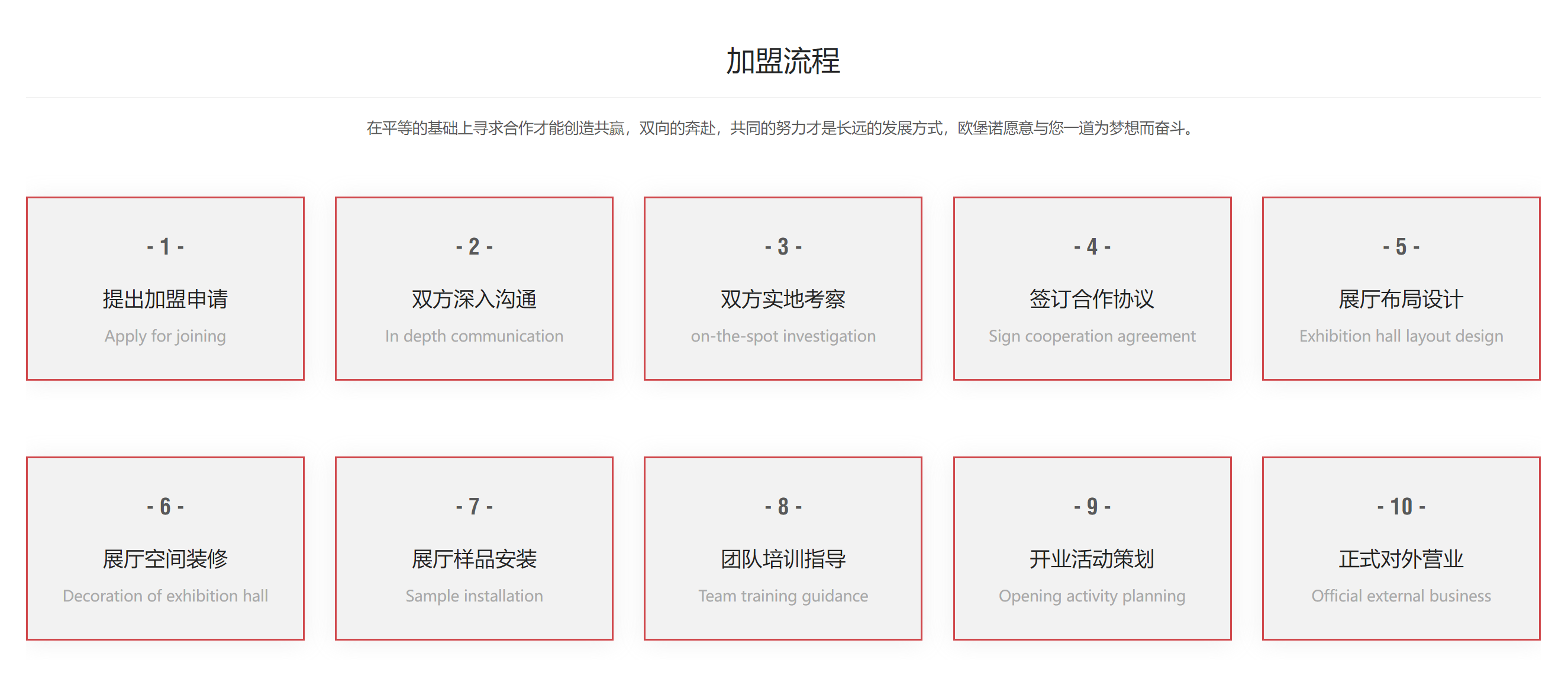Viewport: 1568px width, 698px height.
Task: Click the 'Apply for joining' text
Action: coord(165,336)
